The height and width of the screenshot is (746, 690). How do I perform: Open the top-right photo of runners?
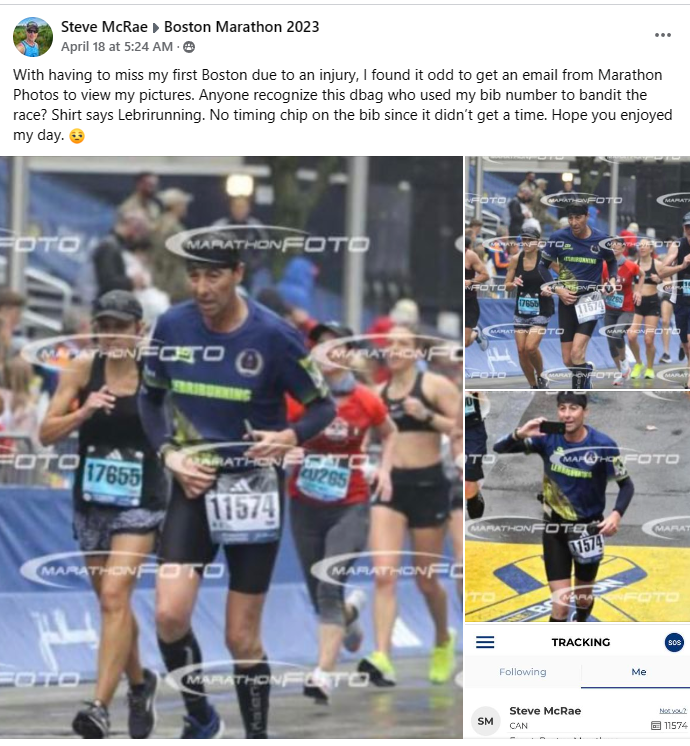[577, 273]
